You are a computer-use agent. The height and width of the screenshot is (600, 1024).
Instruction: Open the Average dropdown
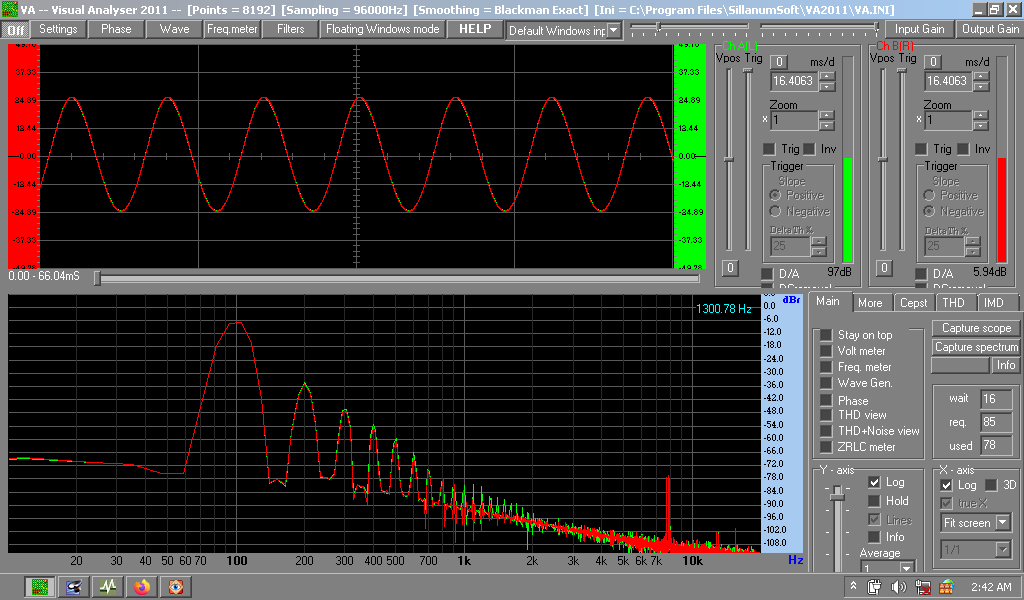[x=907, y=567]
